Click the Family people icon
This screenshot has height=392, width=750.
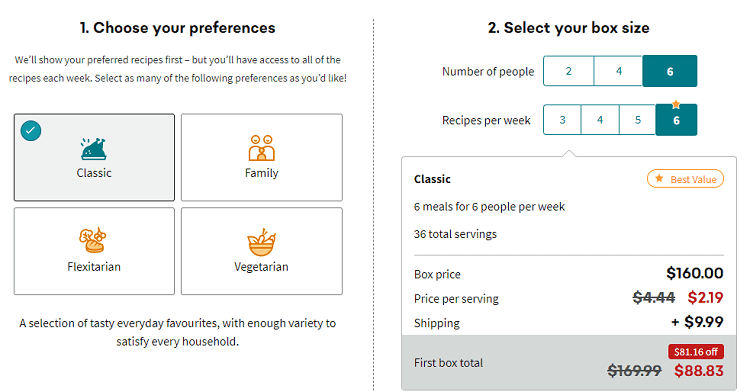[x=261, y=148]
